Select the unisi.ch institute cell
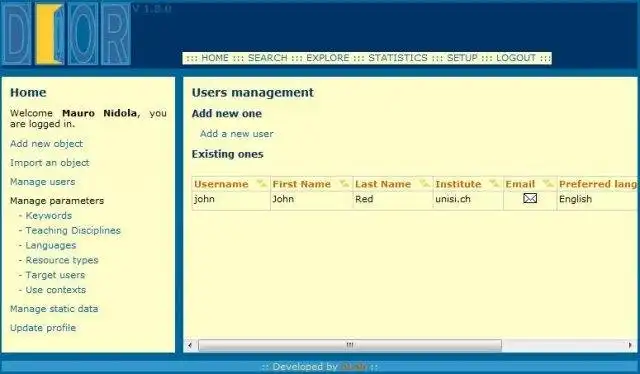Viewport: 640px width, 374px height. [x=468, y=199]
